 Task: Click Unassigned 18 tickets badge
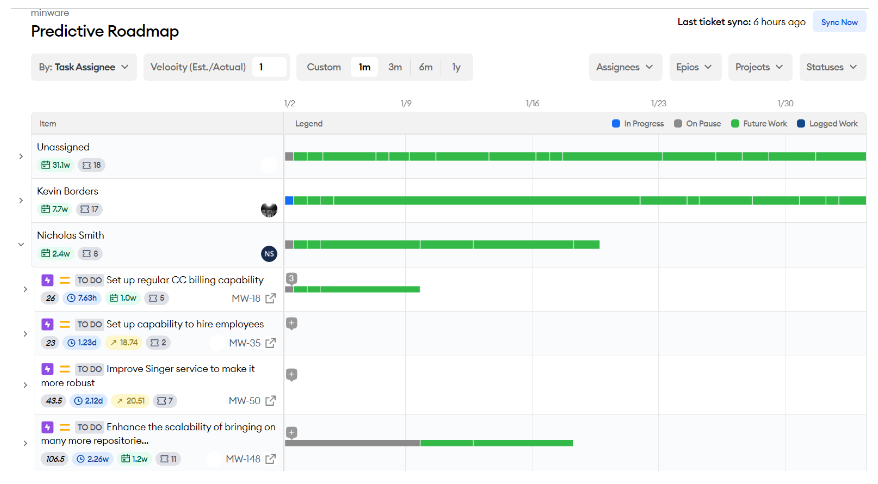point(91,165)
